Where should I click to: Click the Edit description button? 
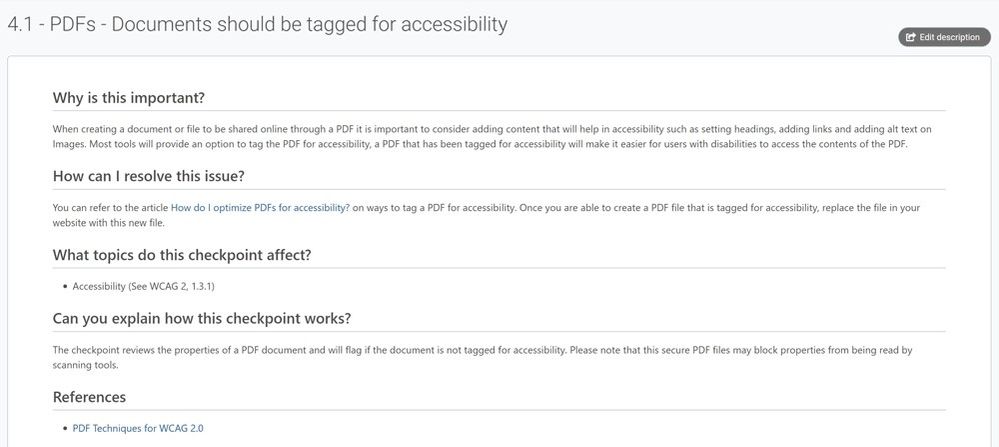click(944, 38)
